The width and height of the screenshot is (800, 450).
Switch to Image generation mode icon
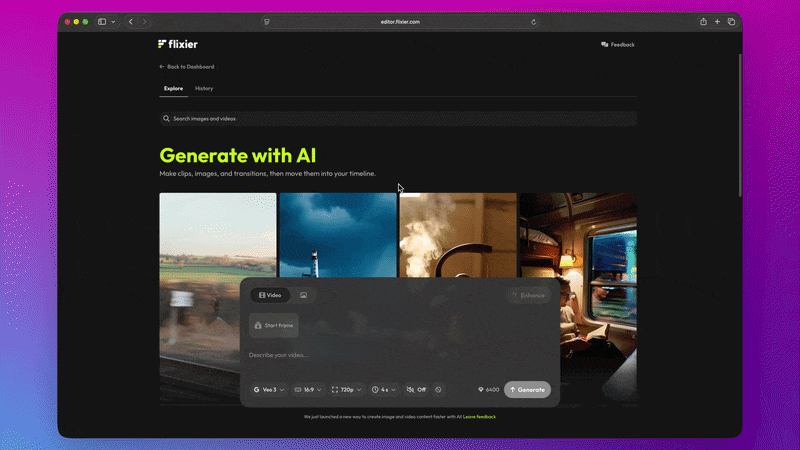[x=303, y=295]
